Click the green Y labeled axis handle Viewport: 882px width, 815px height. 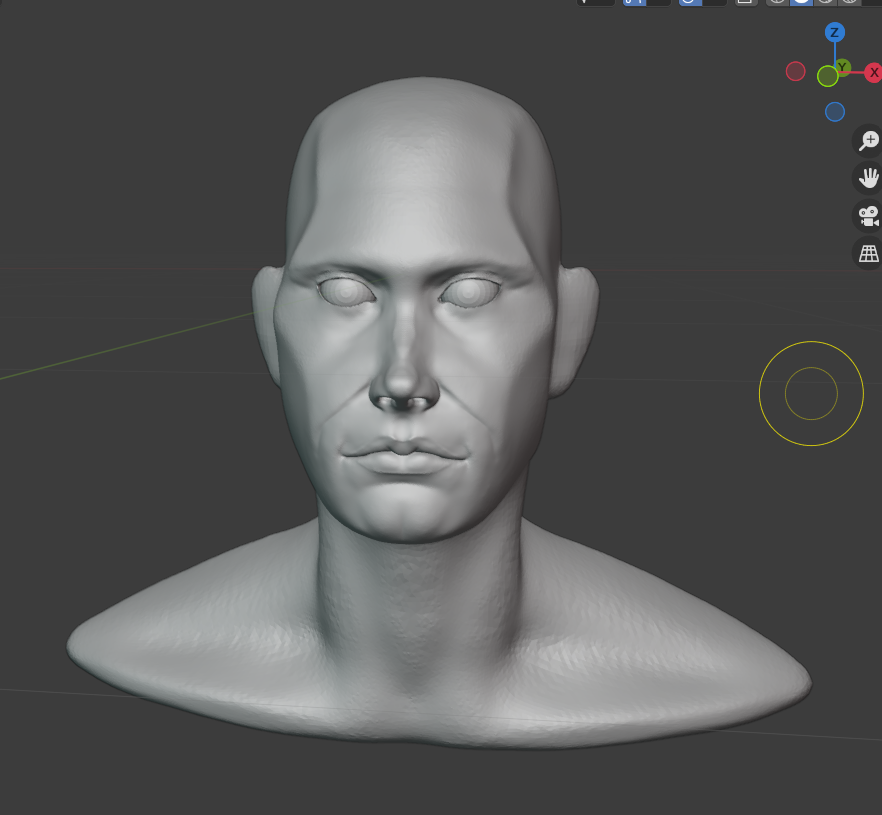[842, 67]
